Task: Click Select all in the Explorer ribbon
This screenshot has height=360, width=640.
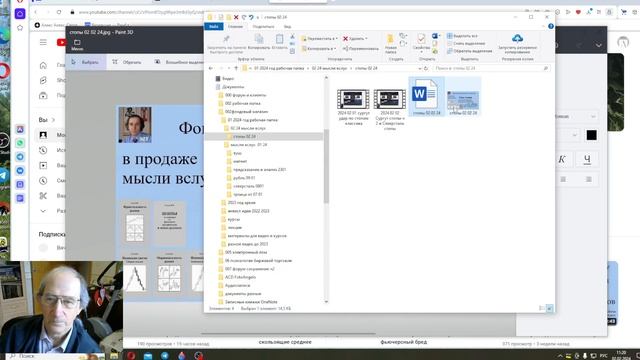Action: (462, 36)
